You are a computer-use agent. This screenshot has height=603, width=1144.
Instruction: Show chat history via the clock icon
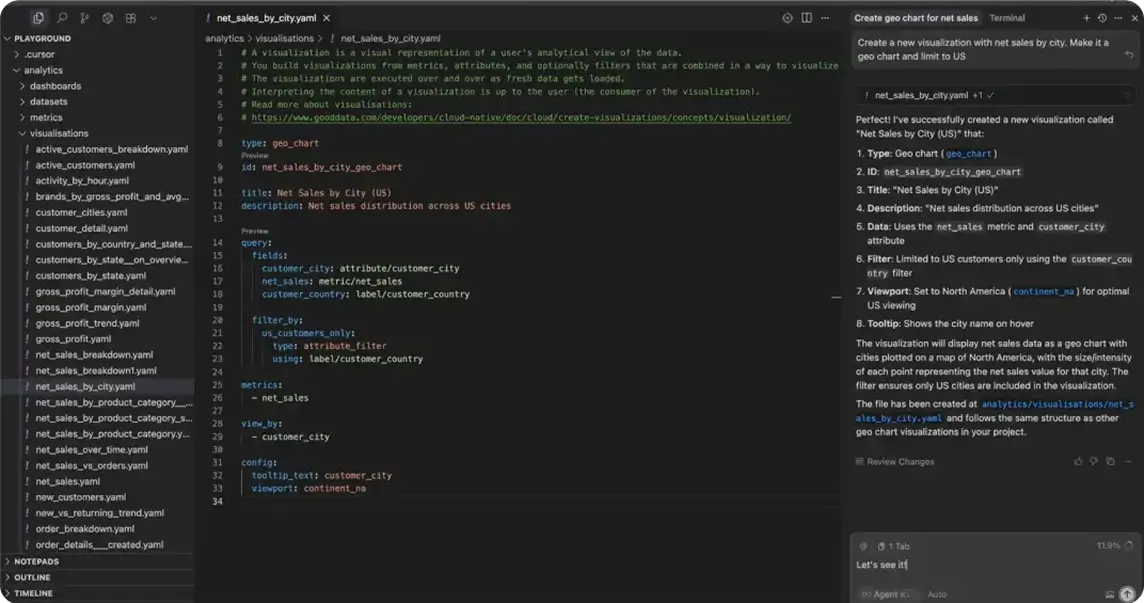tap(1102, 18)
